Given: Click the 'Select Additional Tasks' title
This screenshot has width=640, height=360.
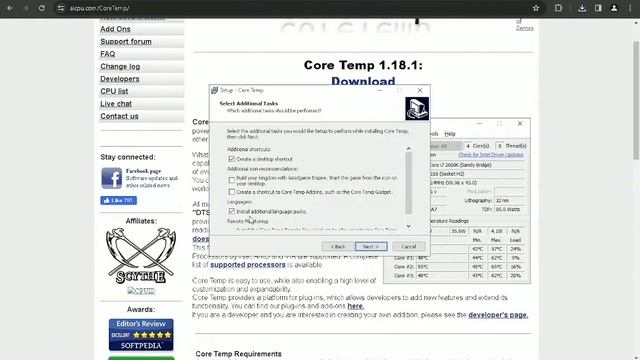Looking at the screenshot, I should pos(249,104).
